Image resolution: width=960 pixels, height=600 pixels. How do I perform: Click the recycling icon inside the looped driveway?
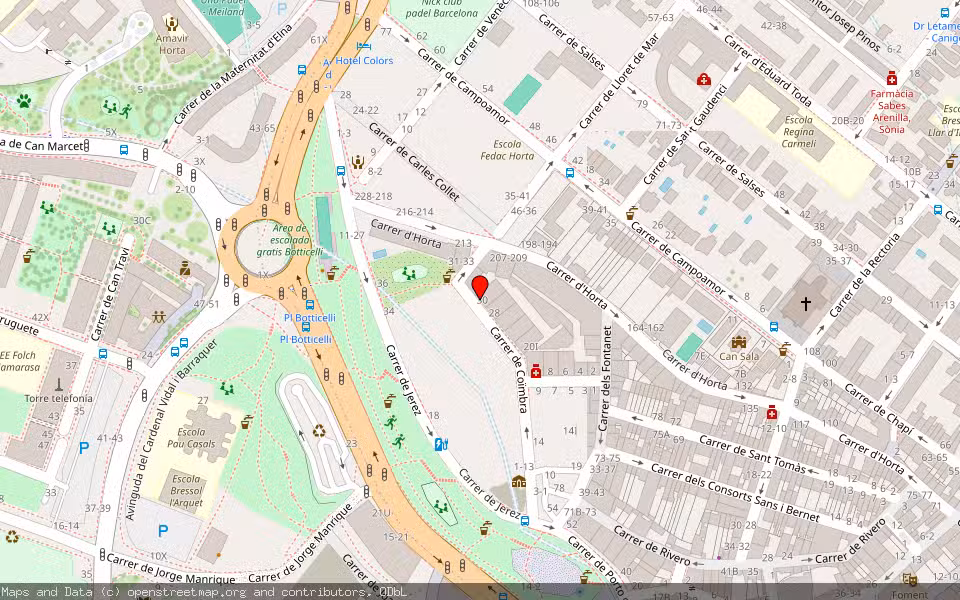[x=319, y=431]
